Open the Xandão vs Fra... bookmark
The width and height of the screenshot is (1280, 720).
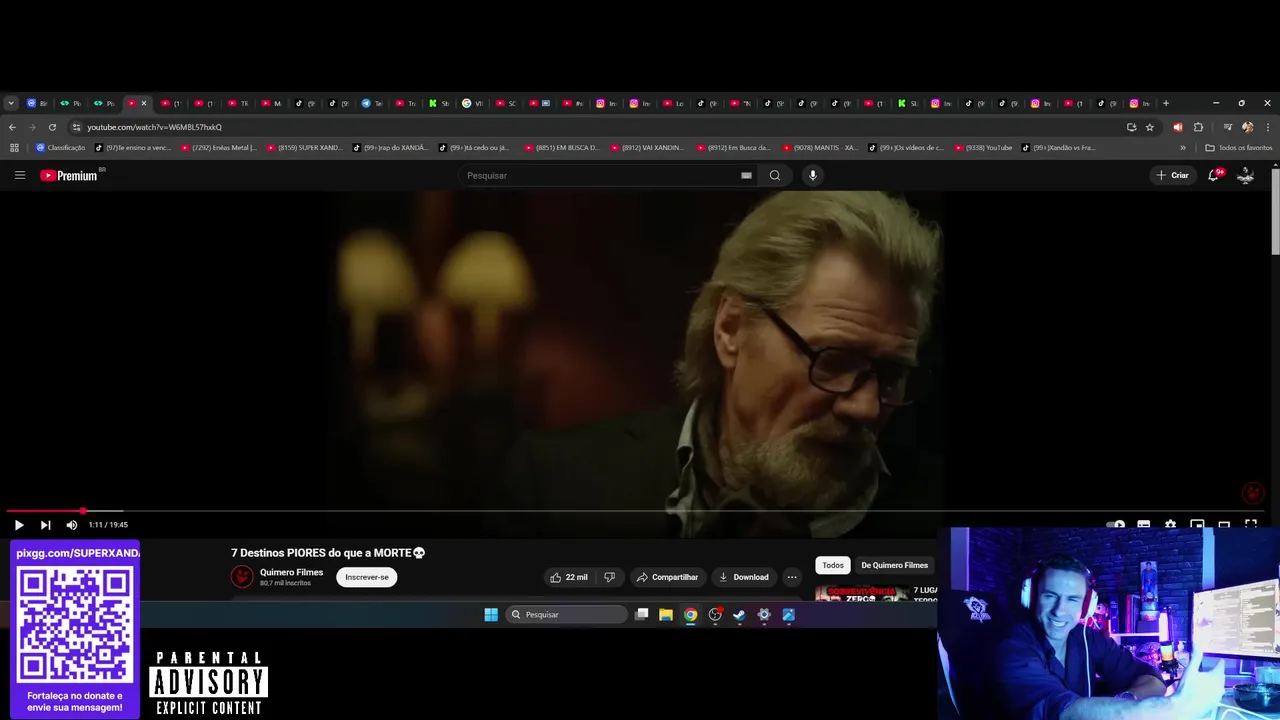tap(1058, 148)
